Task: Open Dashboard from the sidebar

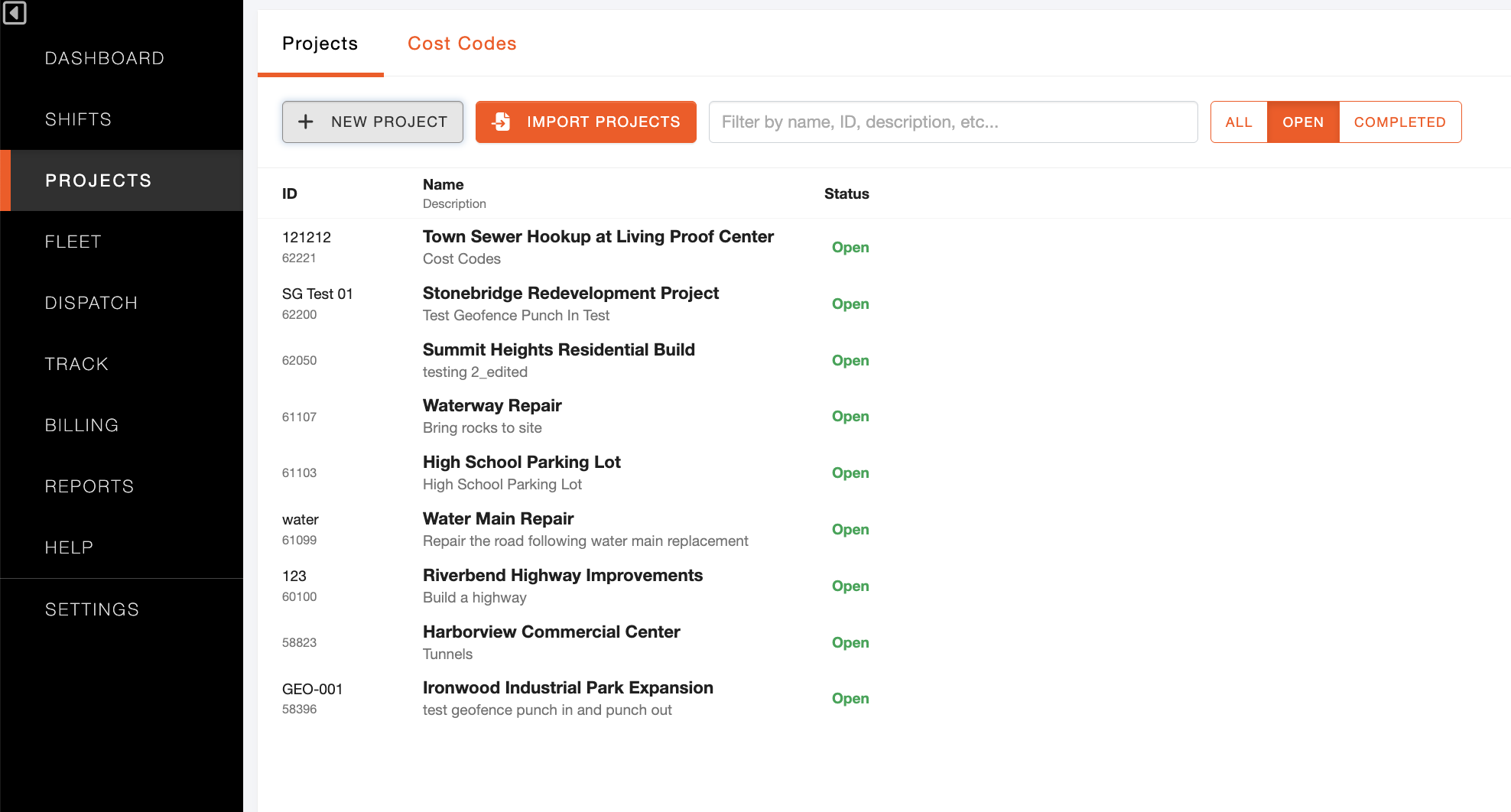Action: [105, 58]
